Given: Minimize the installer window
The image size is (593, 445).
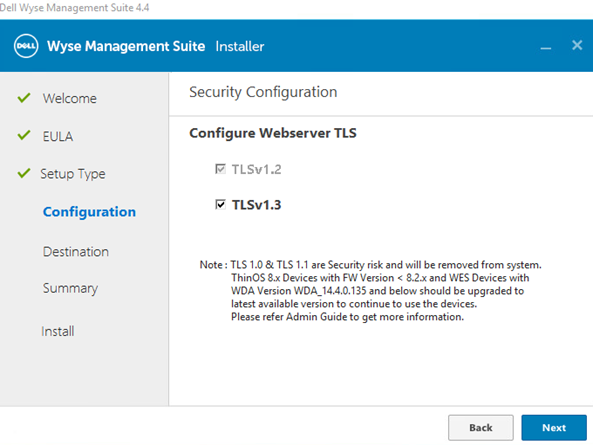Looking at the screenshot, I should click(x=545, y=48).
